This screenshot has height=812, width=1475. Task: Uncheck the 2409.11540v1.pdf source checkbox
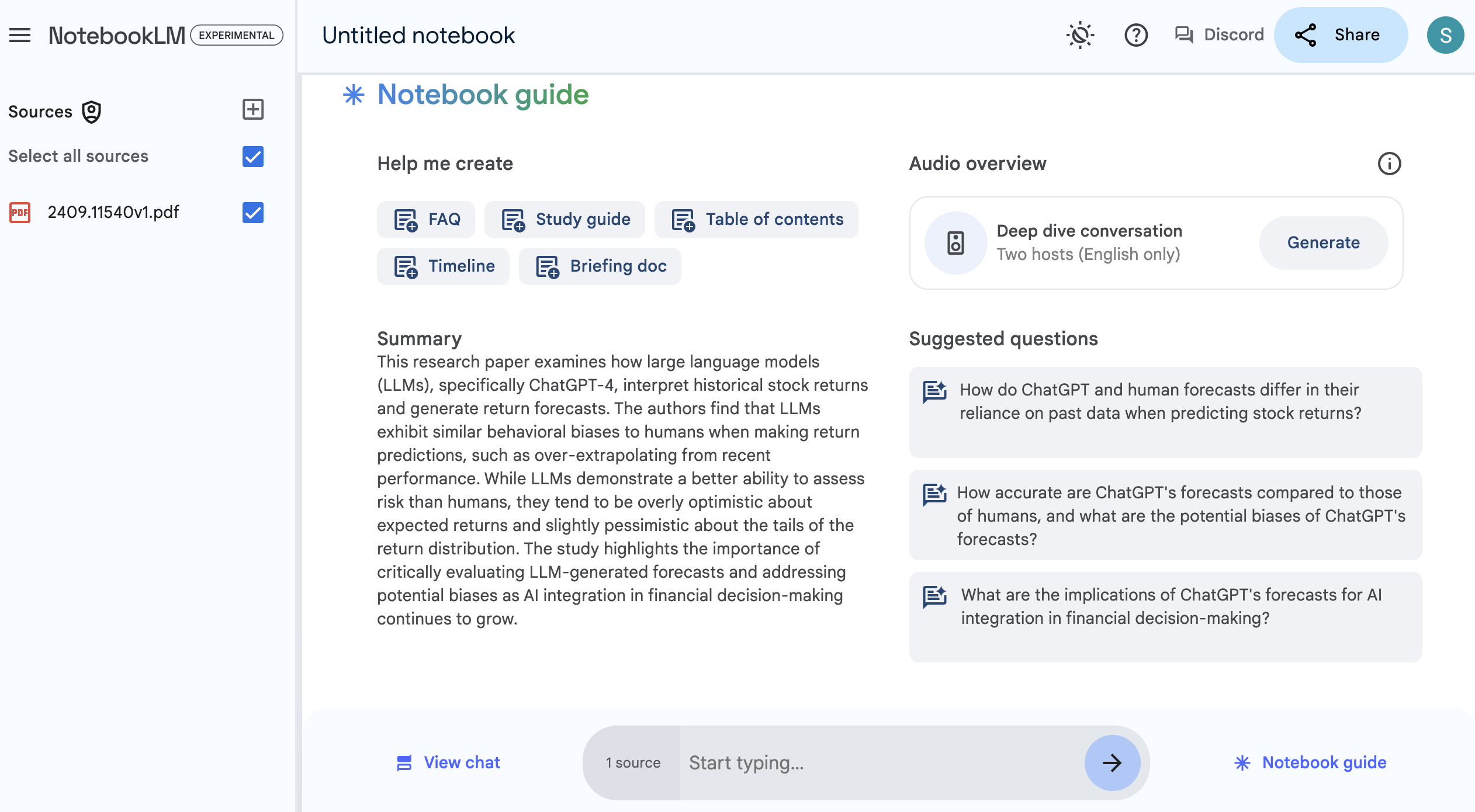tap(253, 213)
